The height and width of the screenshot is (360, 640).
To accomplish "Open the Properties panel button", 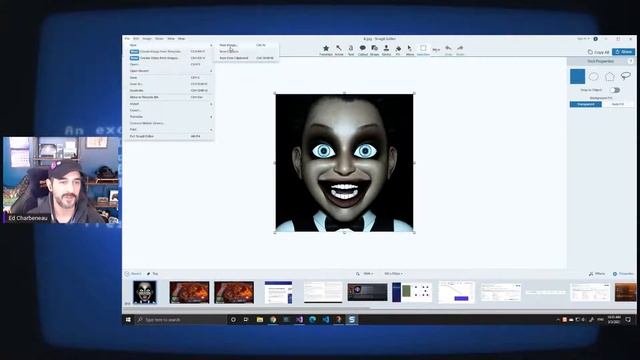I will [x=624, y=274].
